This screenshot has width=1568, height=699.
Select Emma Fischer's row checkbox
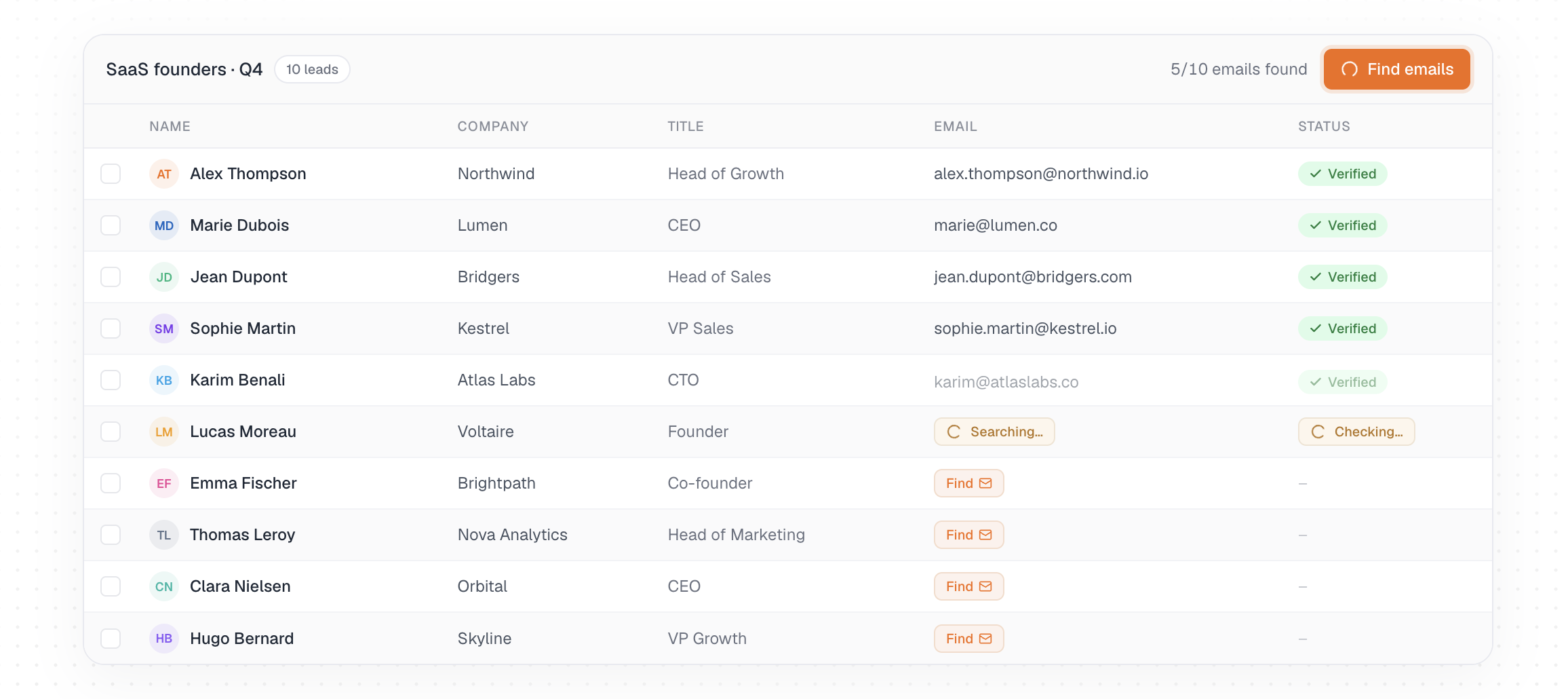tap(111, 483)
